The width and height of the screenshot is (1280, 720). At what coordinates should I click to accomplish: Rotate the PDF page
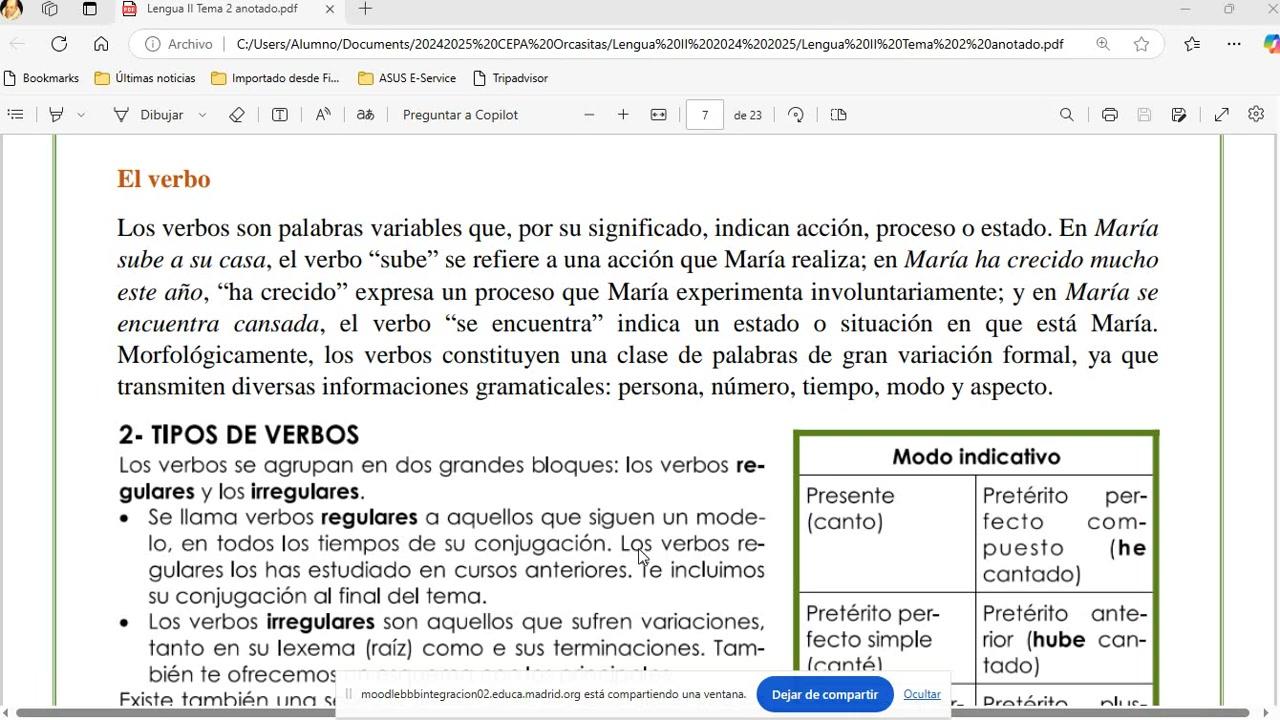tap(796, 115)
